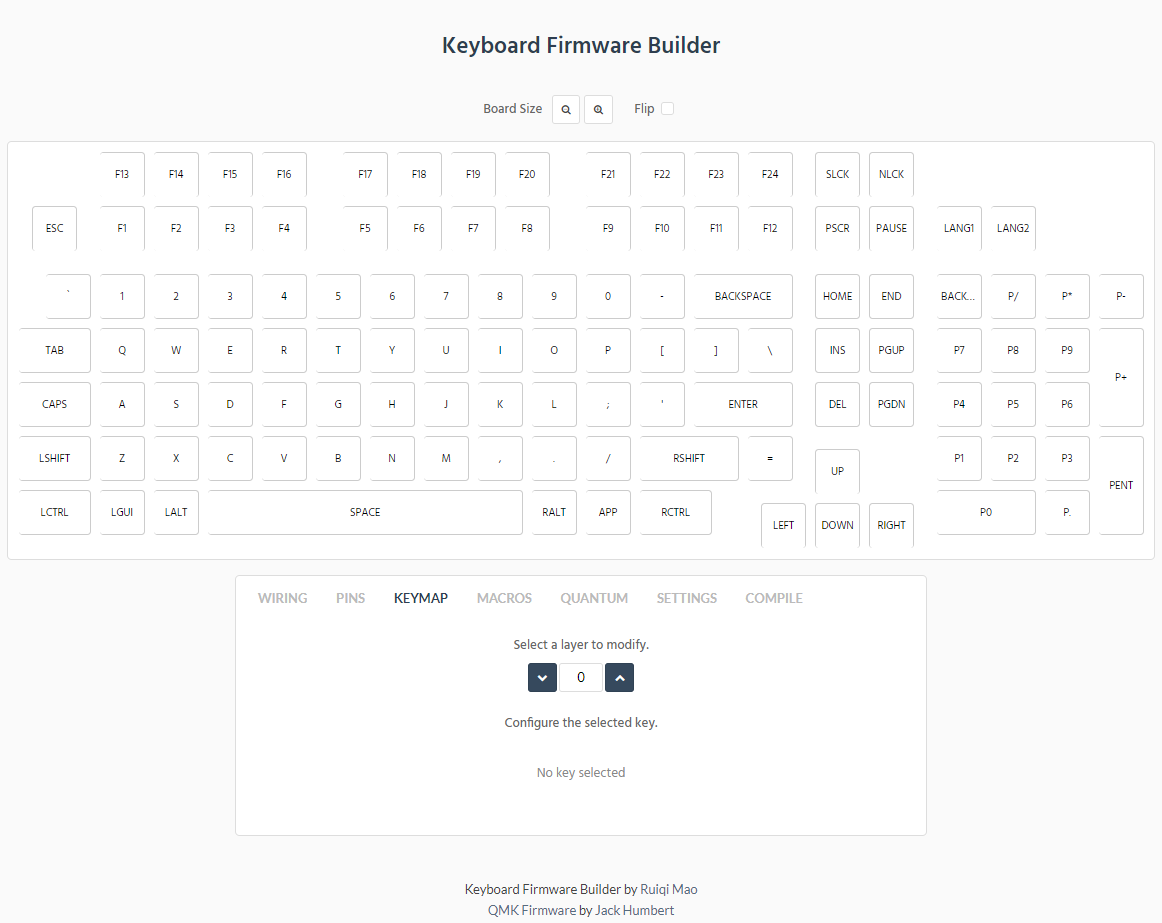Pick the BACKSPACE key in the number row

click(743, 296)
